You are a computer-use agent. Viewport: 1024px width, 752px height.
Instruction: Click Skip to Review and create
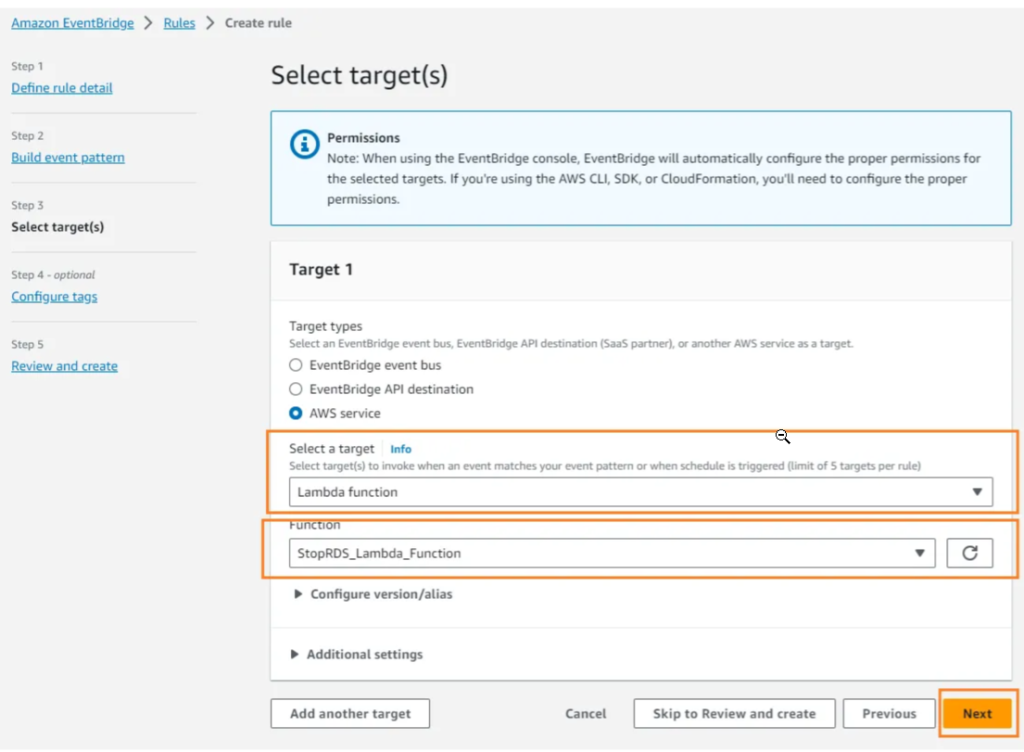[x=734, y=713]
